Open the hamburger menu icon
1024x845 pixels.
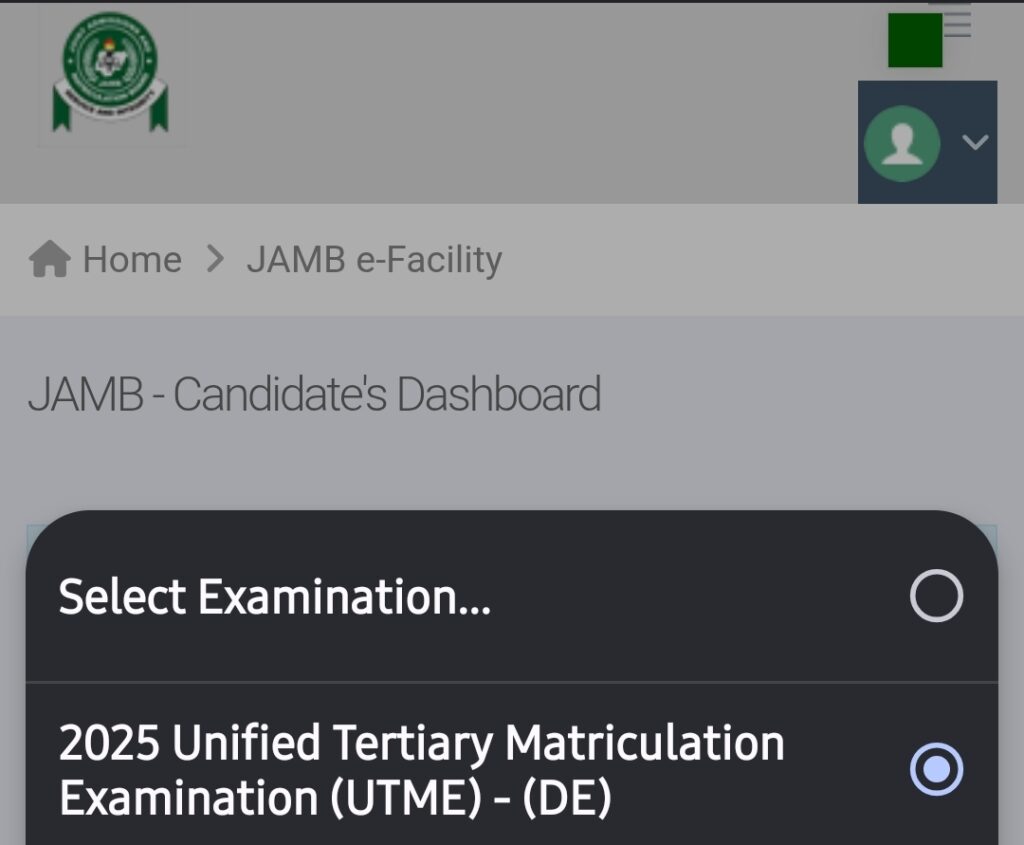[957, 23]
